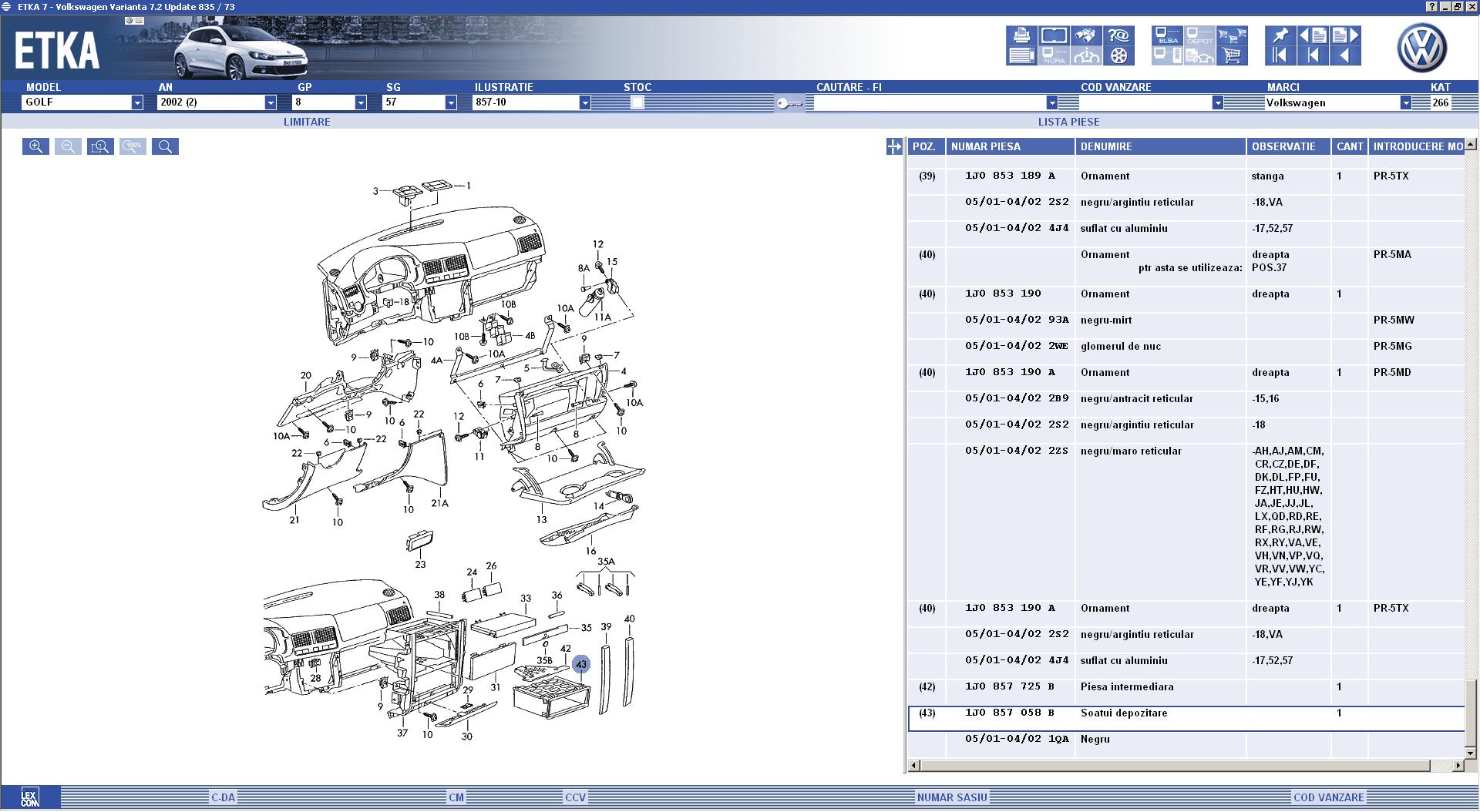Click the printer icon in the toolbar

(1021, 35)
